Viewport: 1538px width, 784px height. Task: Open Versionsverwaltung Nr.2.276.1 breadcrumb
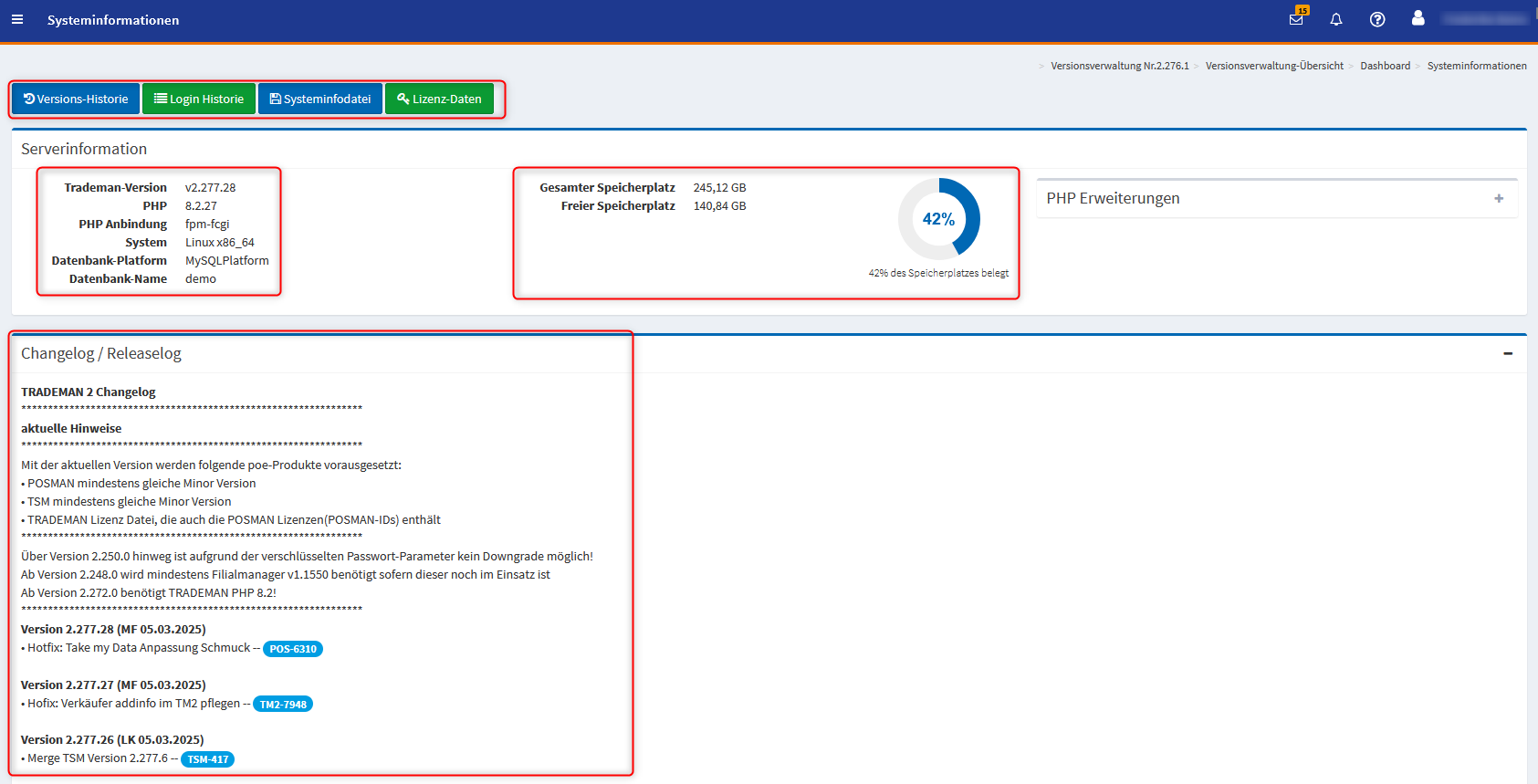[x=1119, y=66]
